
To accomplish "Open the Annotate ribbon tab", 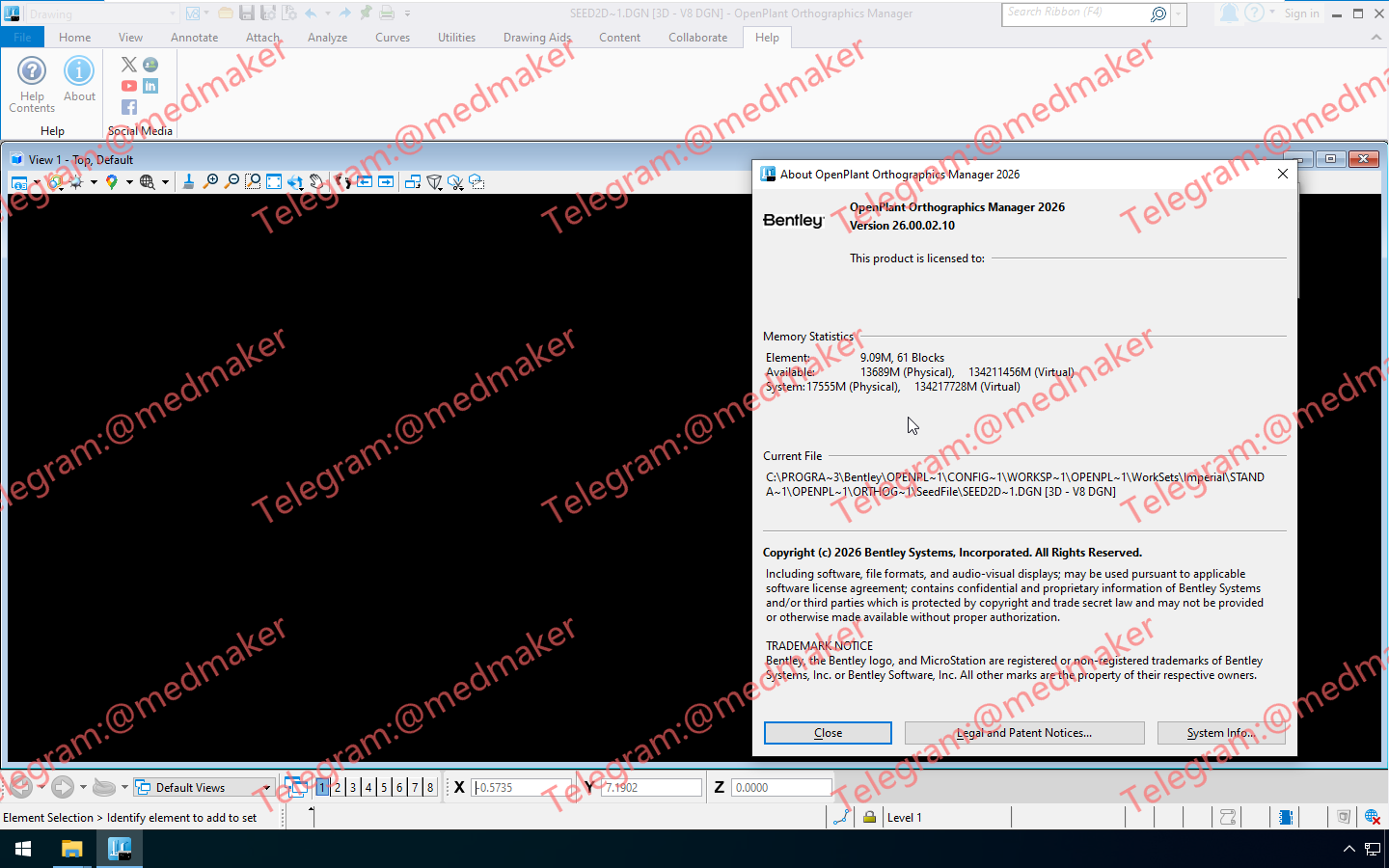I will click(x=194, y=38).
